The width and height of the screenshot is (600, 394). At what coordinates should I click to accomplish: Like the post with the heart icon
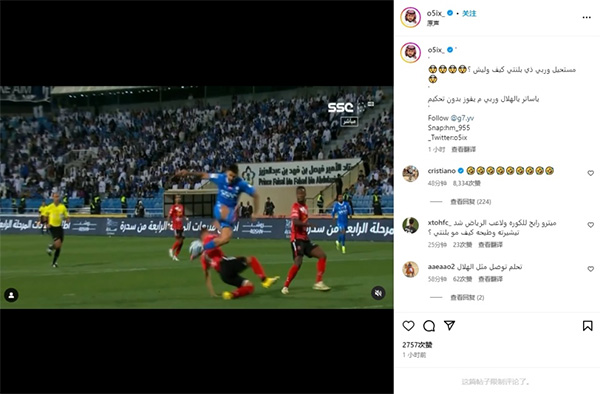(408, 326)
